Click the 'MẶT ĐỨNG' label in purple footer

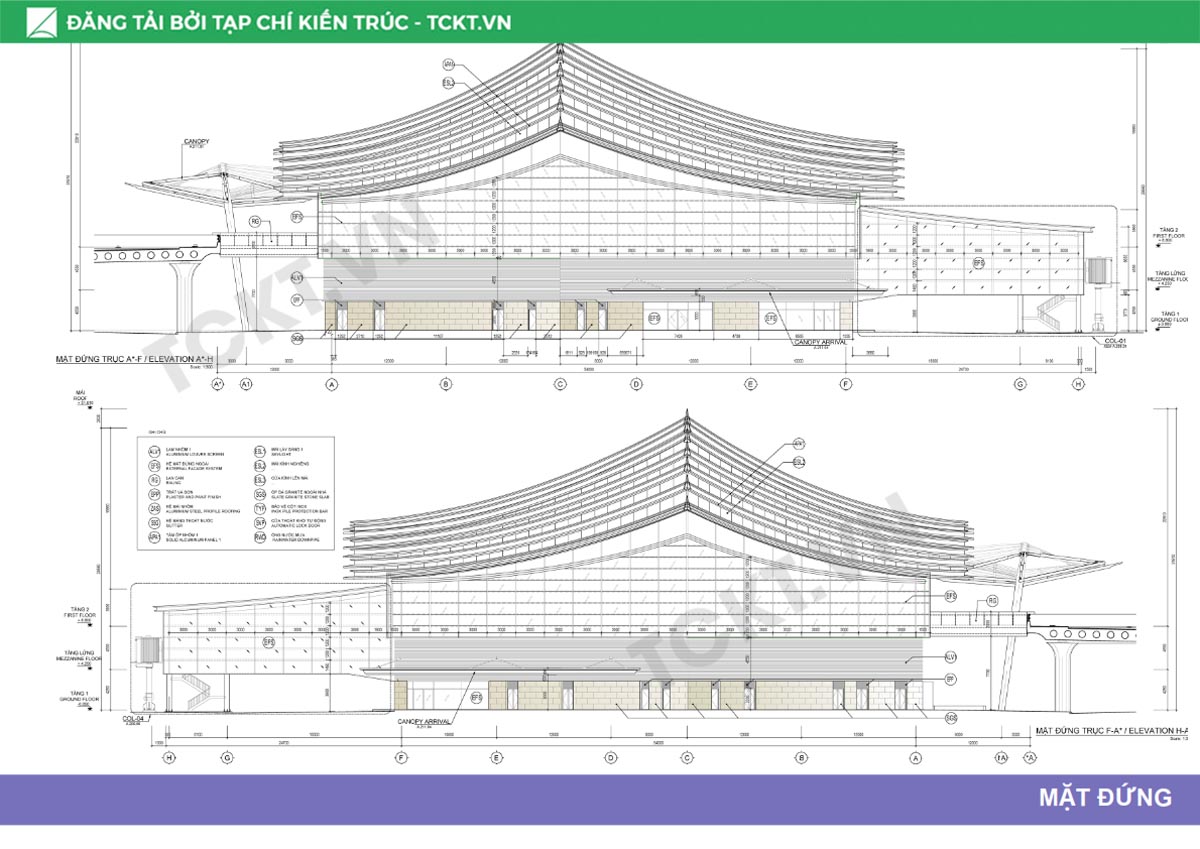click(x=1104, y=798)
